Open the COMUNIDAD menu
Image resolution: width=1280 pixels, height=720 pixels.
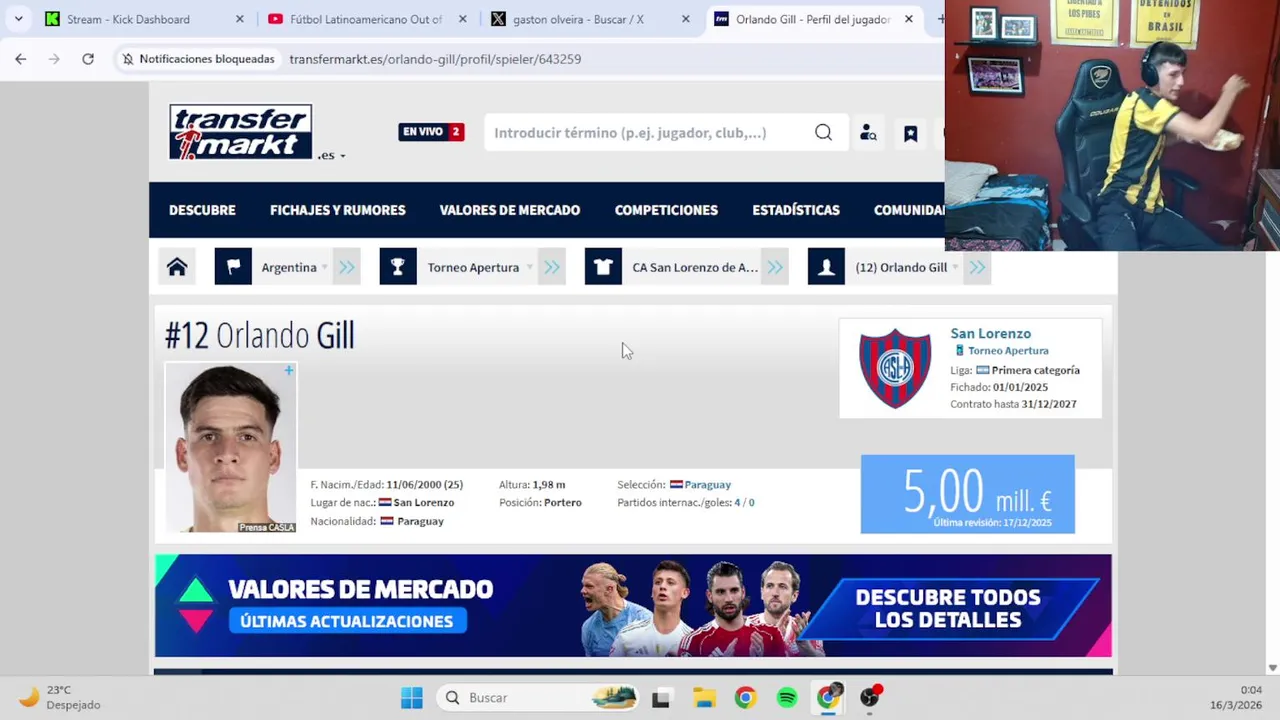(x=909, y=210)
